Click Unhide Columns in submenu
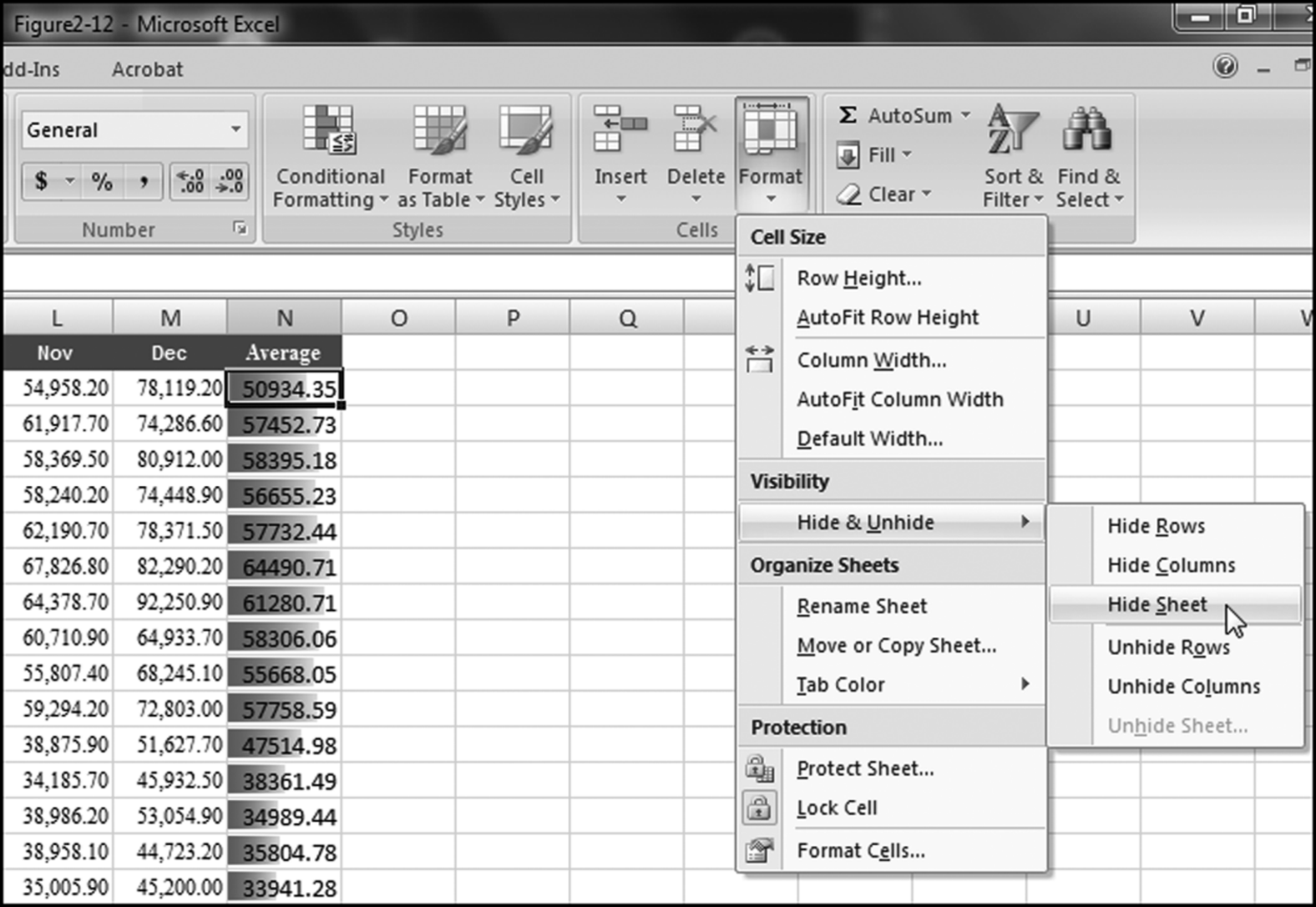 pyautogui.click(x=1175, y=687)
